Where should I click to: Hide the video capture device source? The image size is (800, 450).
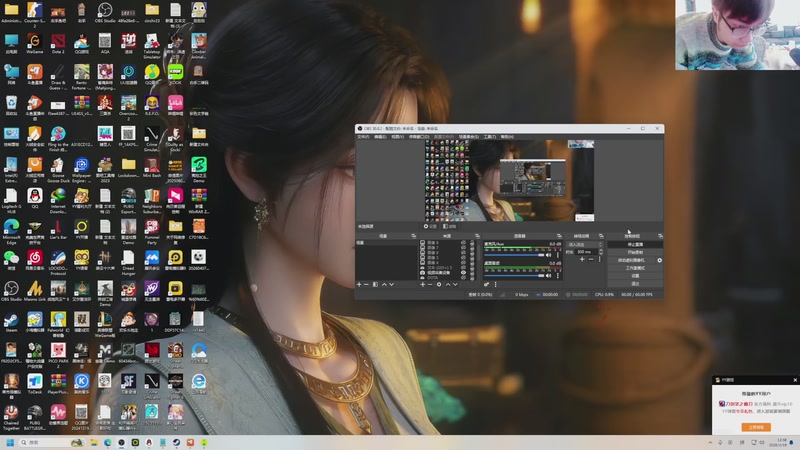tap(463, 271)
